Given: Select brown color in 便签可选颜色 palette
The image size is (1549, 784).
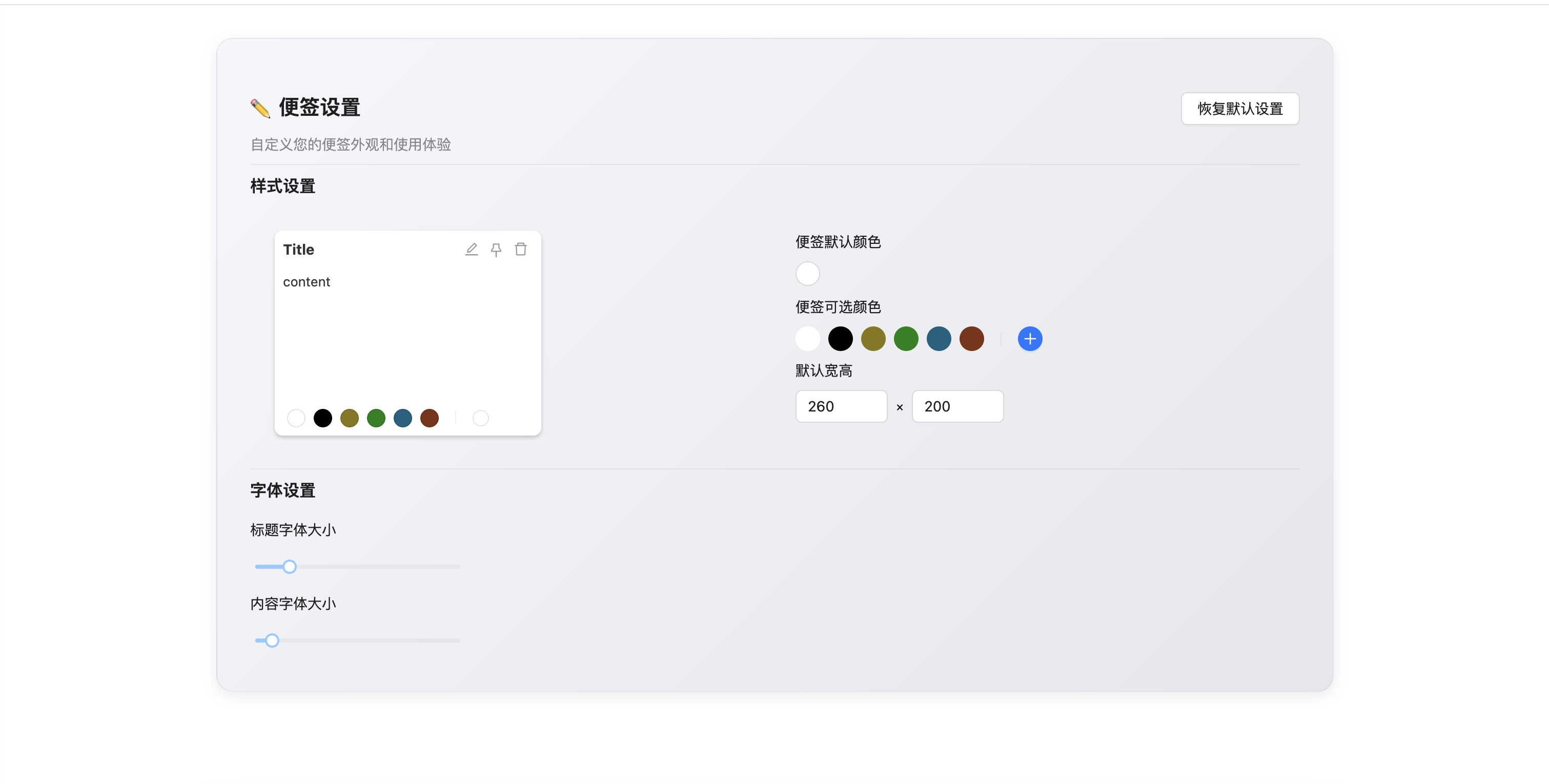Looking at the screenshot, I should 971,339.
